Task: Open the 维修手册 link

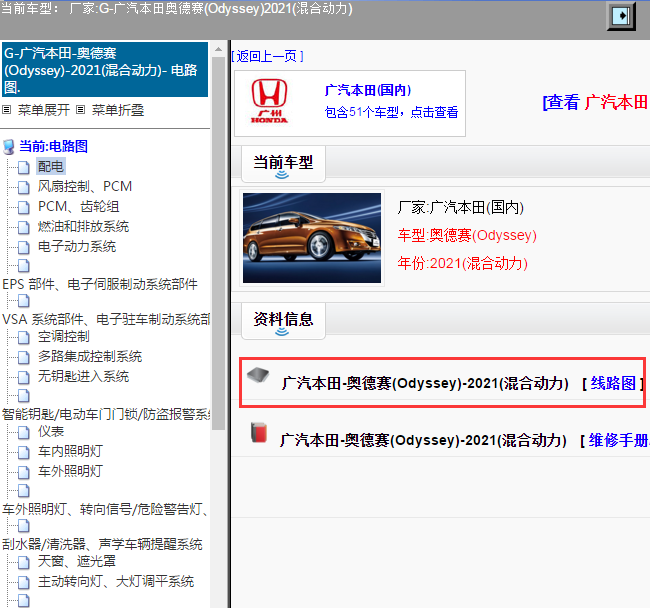Action: pyautogui.click(x=618, y=440)
